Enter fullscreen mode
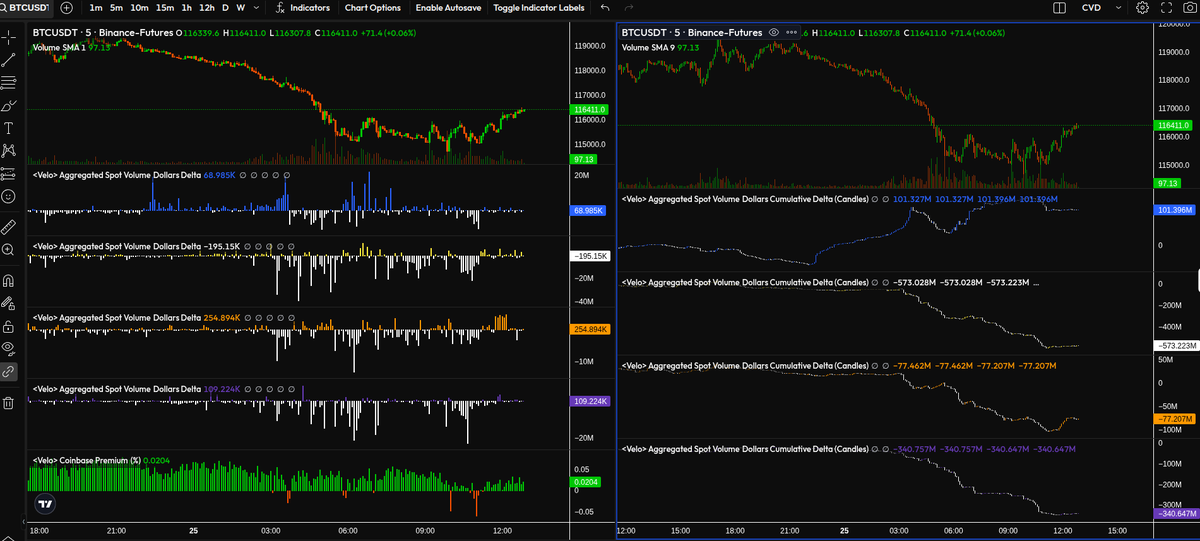Image resolution: width=1200 pixels, height=541 pixels. (1165, 7)
